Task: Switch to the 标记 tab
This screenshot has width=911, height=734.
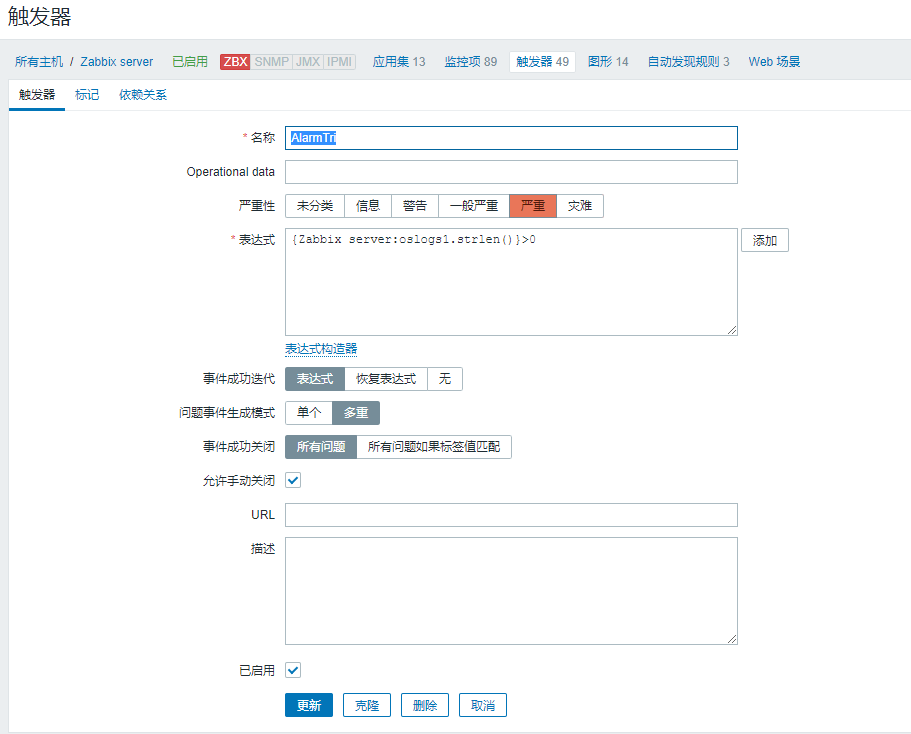Action: (x=87, y=95)
